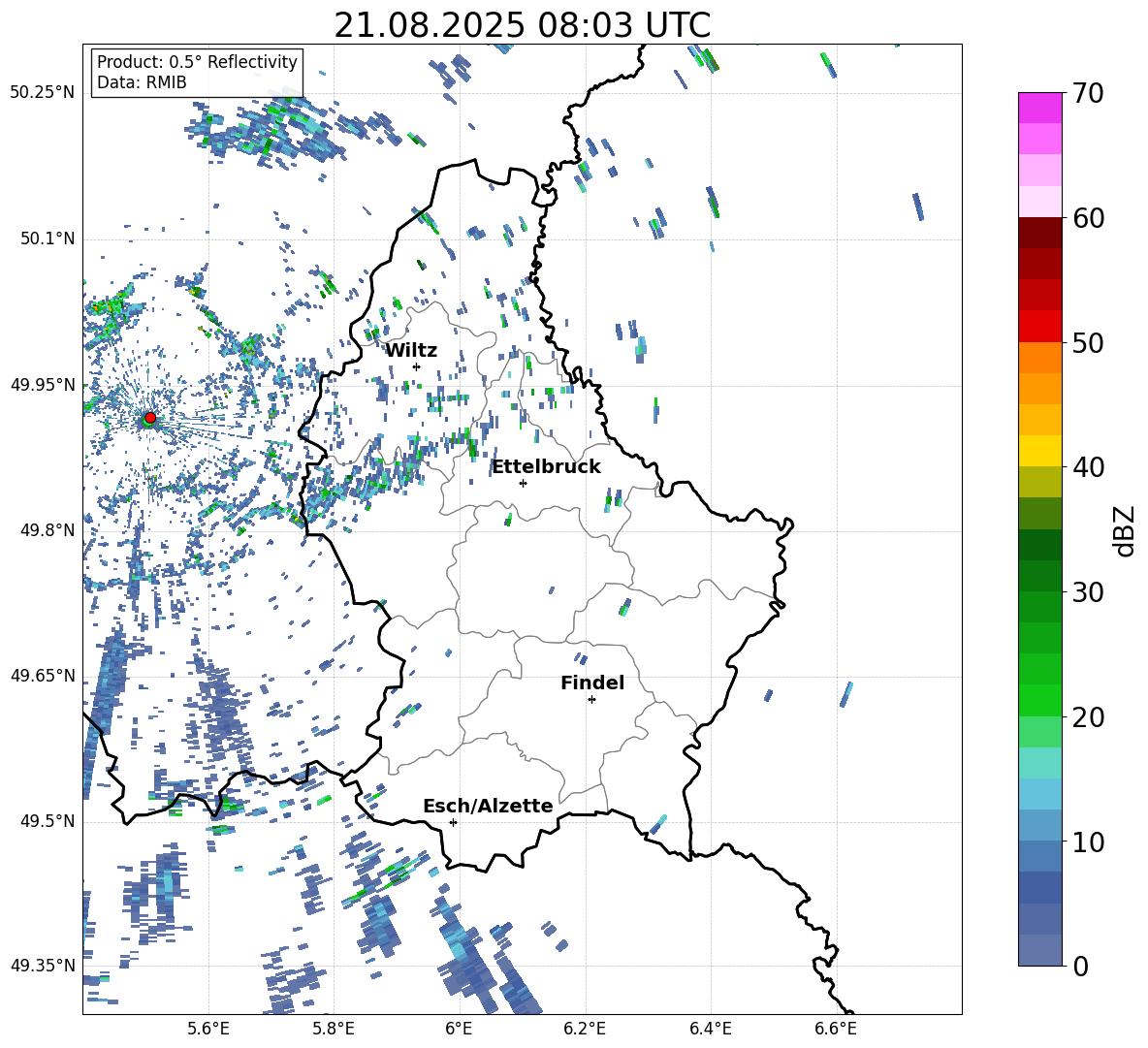Click the colorbar tick label 20

[1088, 717]
